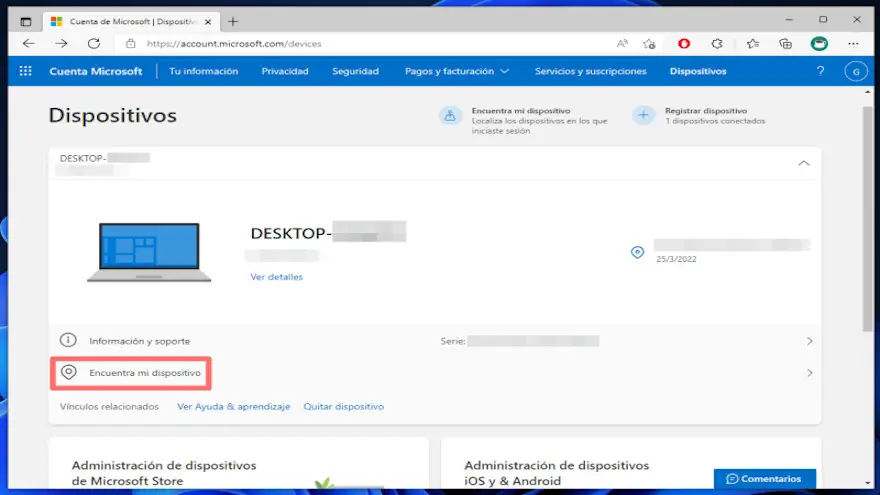This screenshot has height=495, width=880.
Task: Click Administración de dispositivos iOS y & Android heading
Action: 556,473
